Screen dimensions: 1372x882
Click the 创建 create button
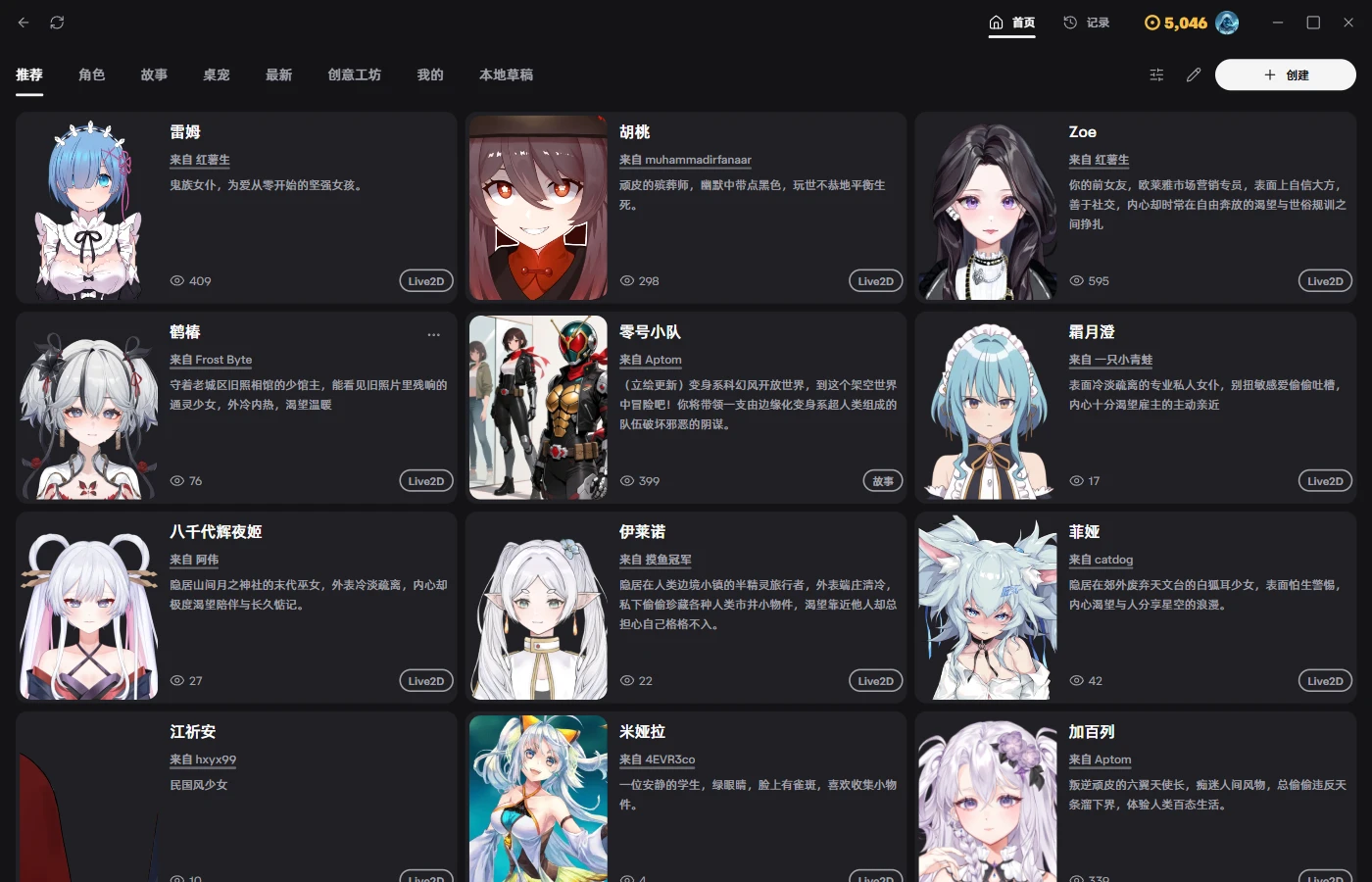pyautogui.click(x=1286, y=74)
